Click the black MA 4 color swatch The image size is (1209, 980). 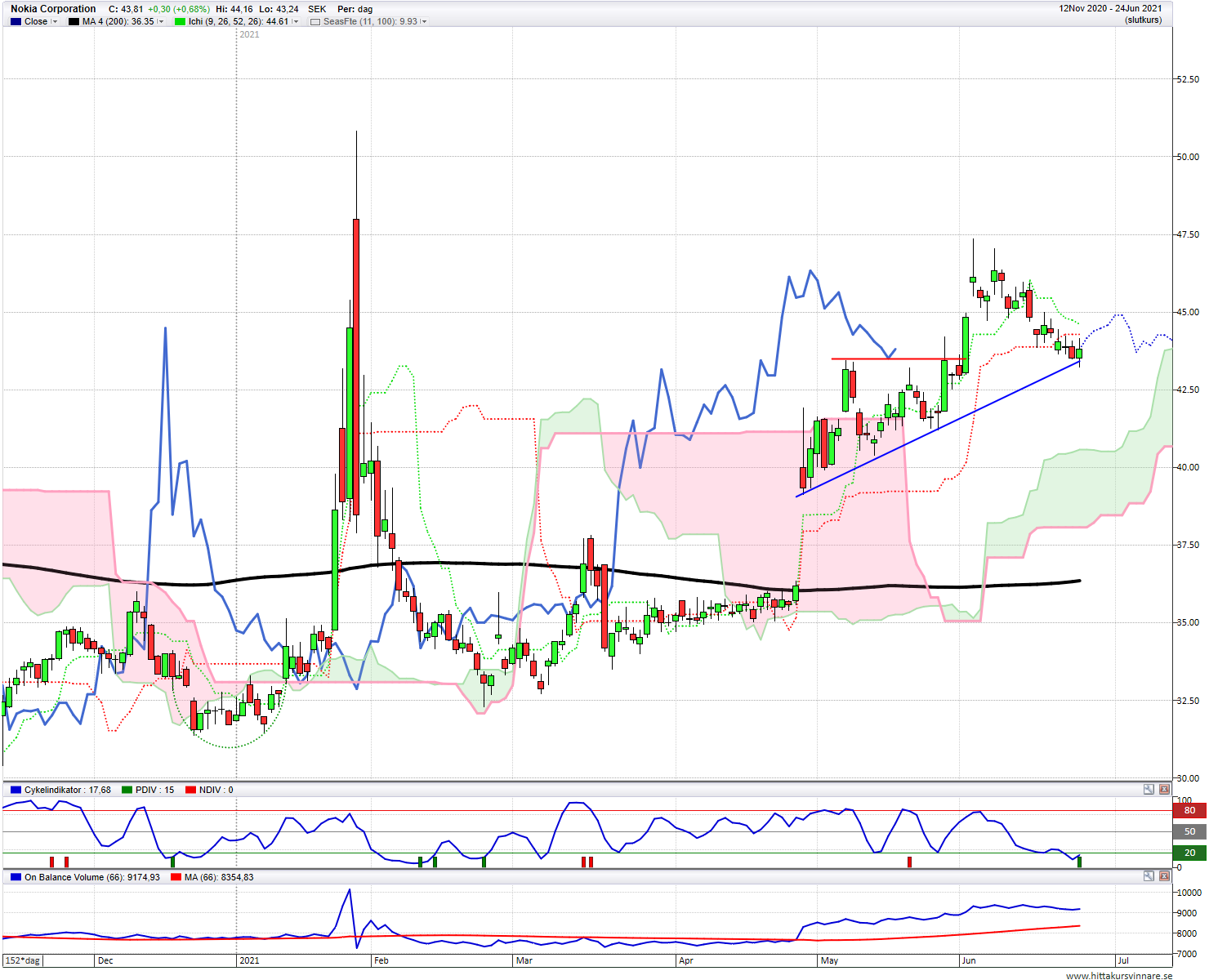[74, 22]
